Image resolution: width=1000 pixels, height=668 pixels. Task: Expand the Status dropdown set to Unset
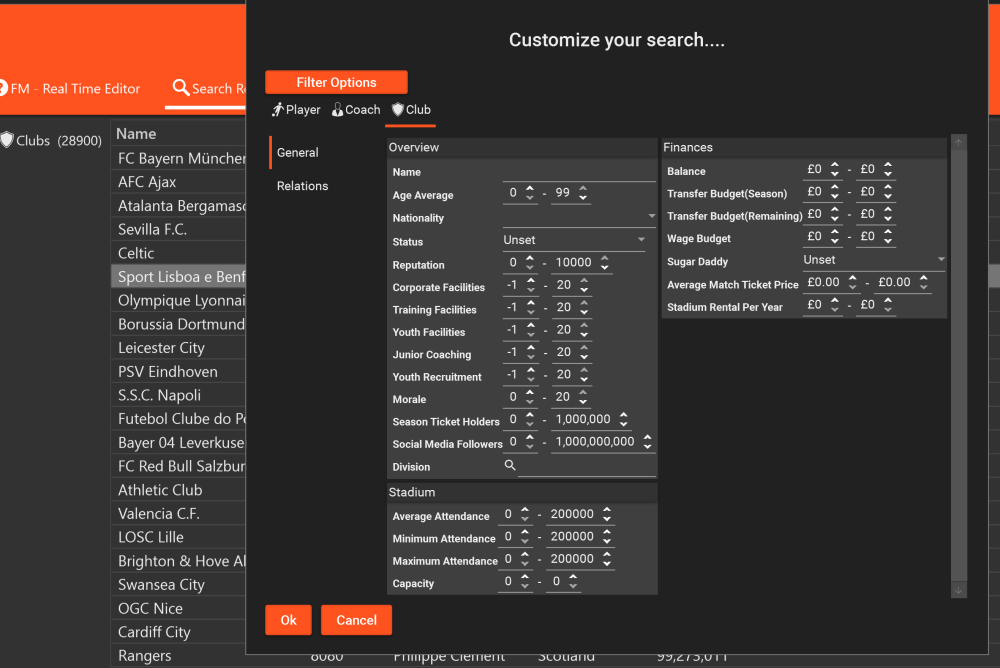641,241
